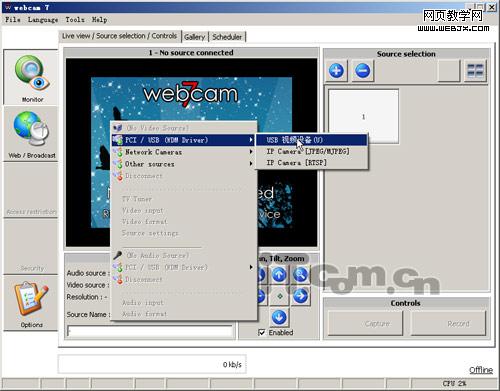Open the File menu
500x391 pixels.
point(13,20)
